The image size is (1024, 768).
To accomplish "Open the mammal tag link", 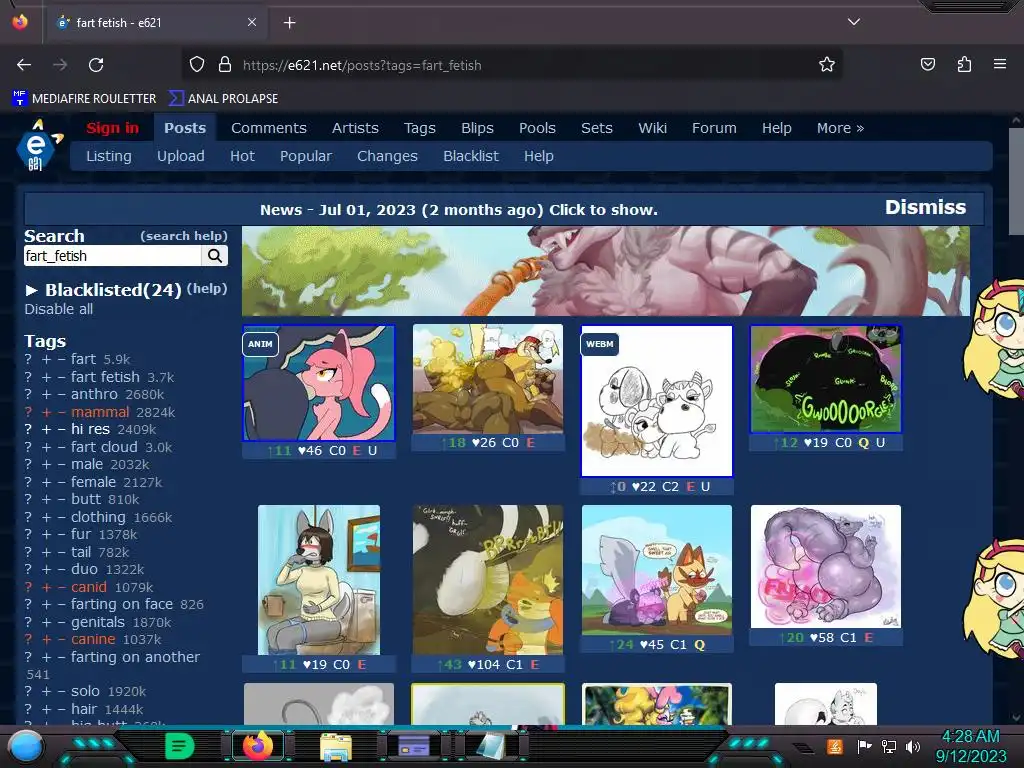I will pos(100,412).
